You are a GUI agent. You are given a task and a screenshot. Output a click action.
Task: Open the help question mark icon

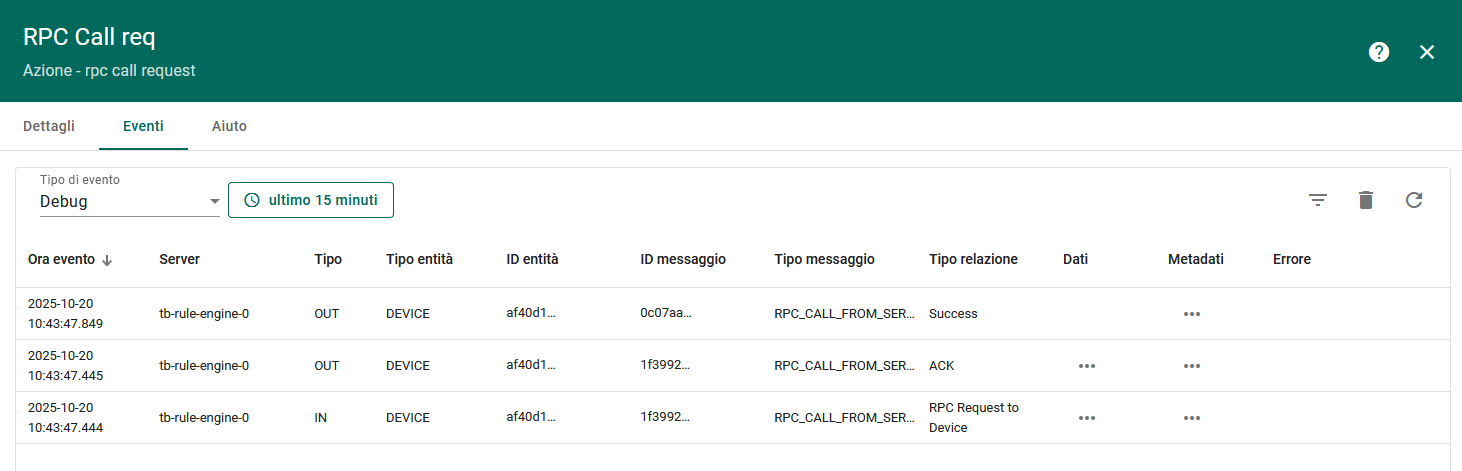click(1379, 52)
